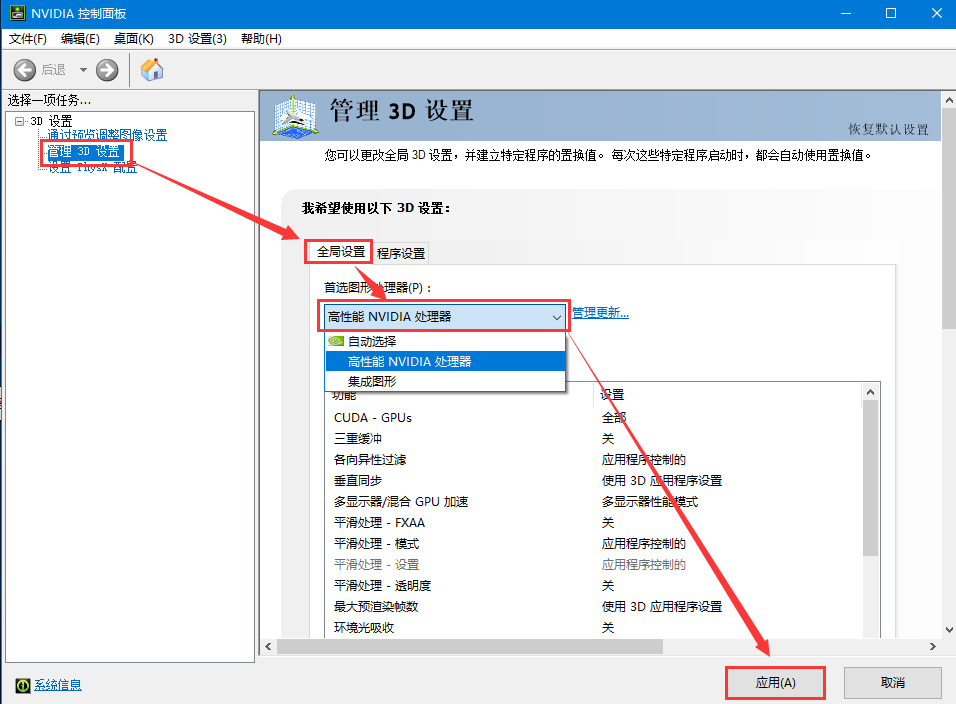Switch to the 全局设置 tab

[340, 252]
